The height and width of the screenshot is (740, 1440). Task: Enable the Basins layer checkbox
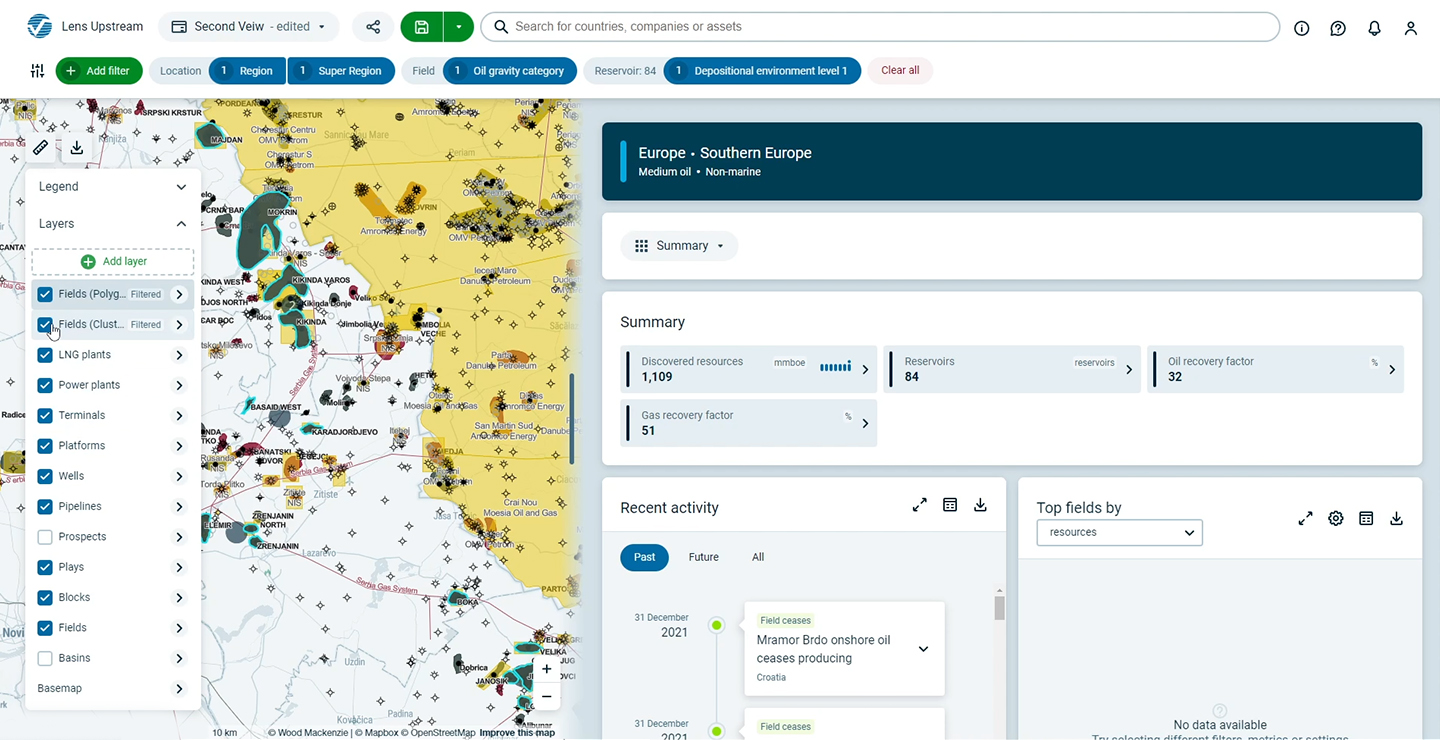(x=45, y=658)
